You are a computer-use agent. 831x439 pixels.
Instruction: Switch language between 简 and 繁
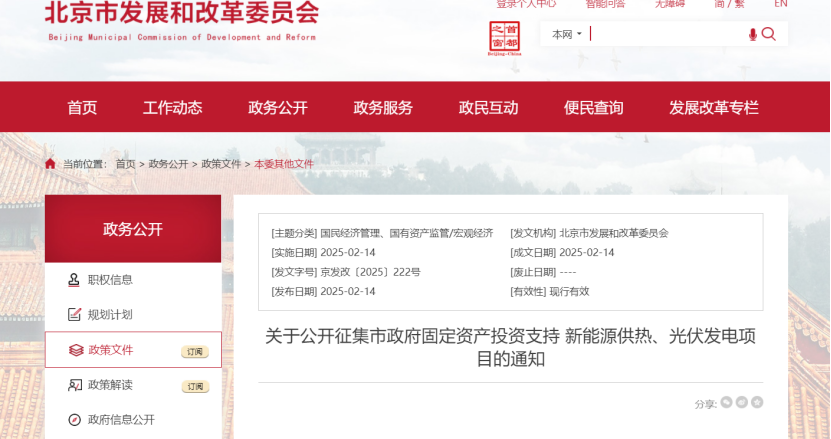pos(729,4)
